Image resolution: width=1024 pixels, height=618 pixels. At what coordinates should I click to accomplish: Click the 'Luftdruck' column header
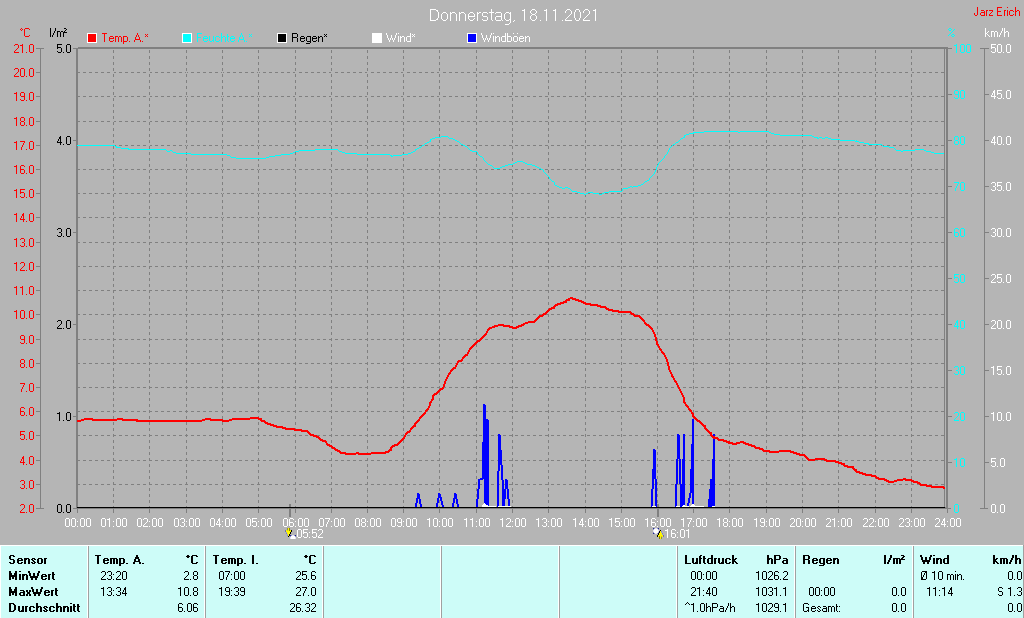click(711, 560)
